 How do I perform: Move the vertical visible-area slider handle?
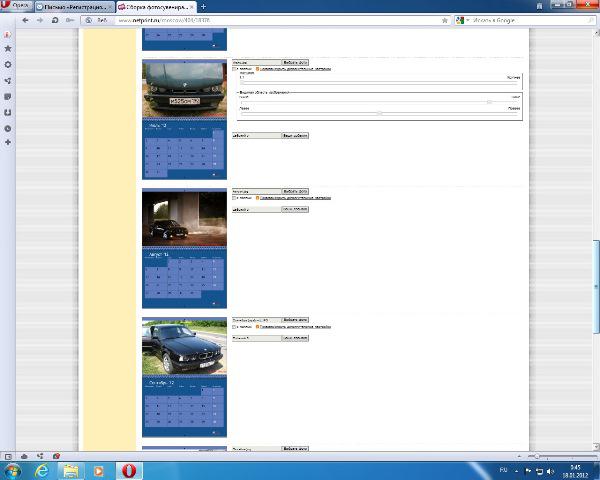(489, 102)
